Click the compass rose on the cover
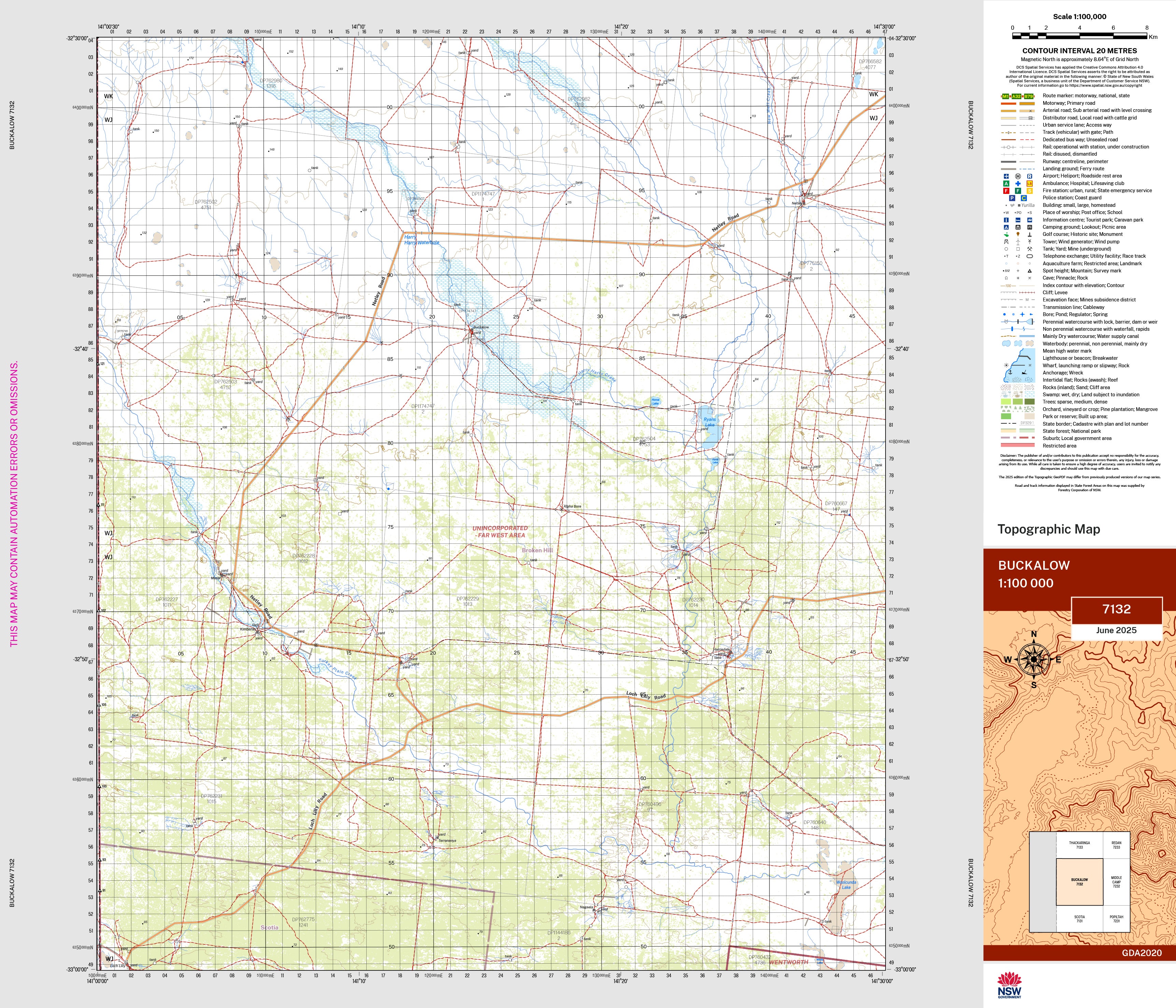 tap(1034, 659)
